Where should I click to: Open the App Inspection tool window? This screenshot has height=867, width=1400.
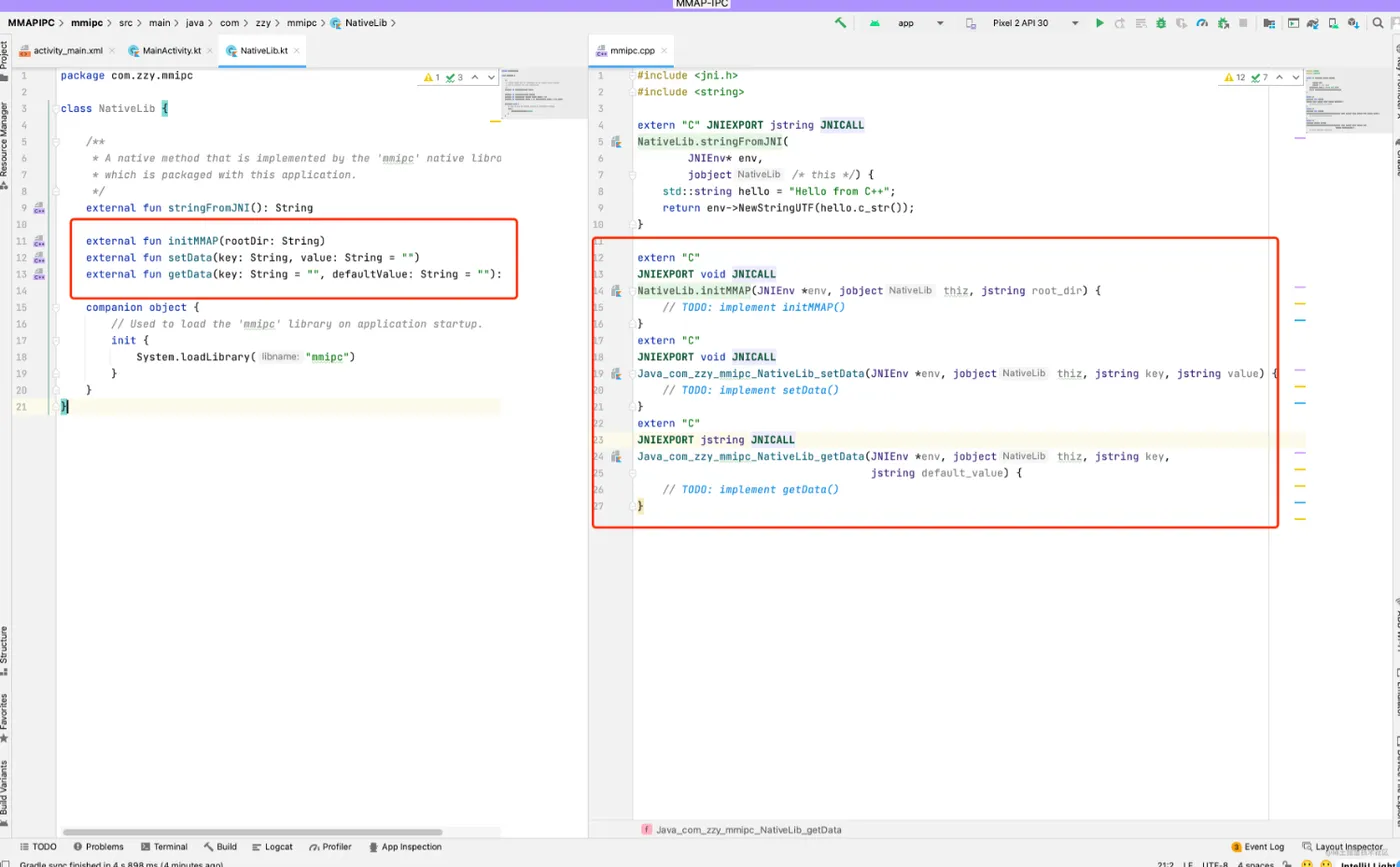(x=405, y=846)
